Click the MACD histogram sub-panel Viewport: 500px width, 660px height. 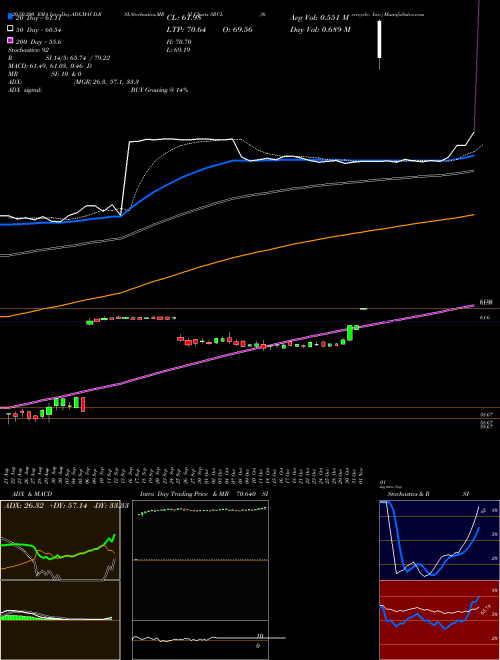(x=60, y=620)
